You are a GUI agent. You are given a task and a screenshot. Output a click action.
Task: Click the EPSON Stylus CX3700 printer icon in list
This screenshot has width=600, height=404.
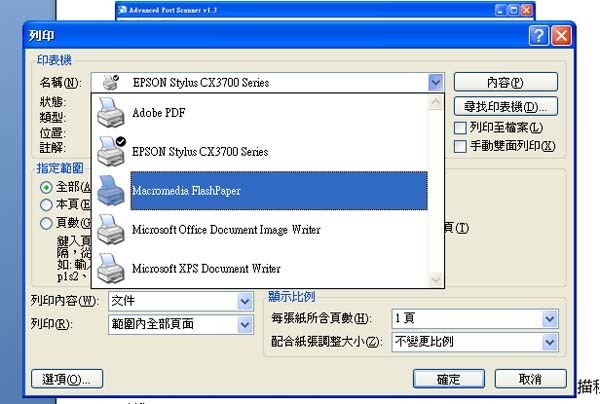pyautogui.click(x=111, y=152)
